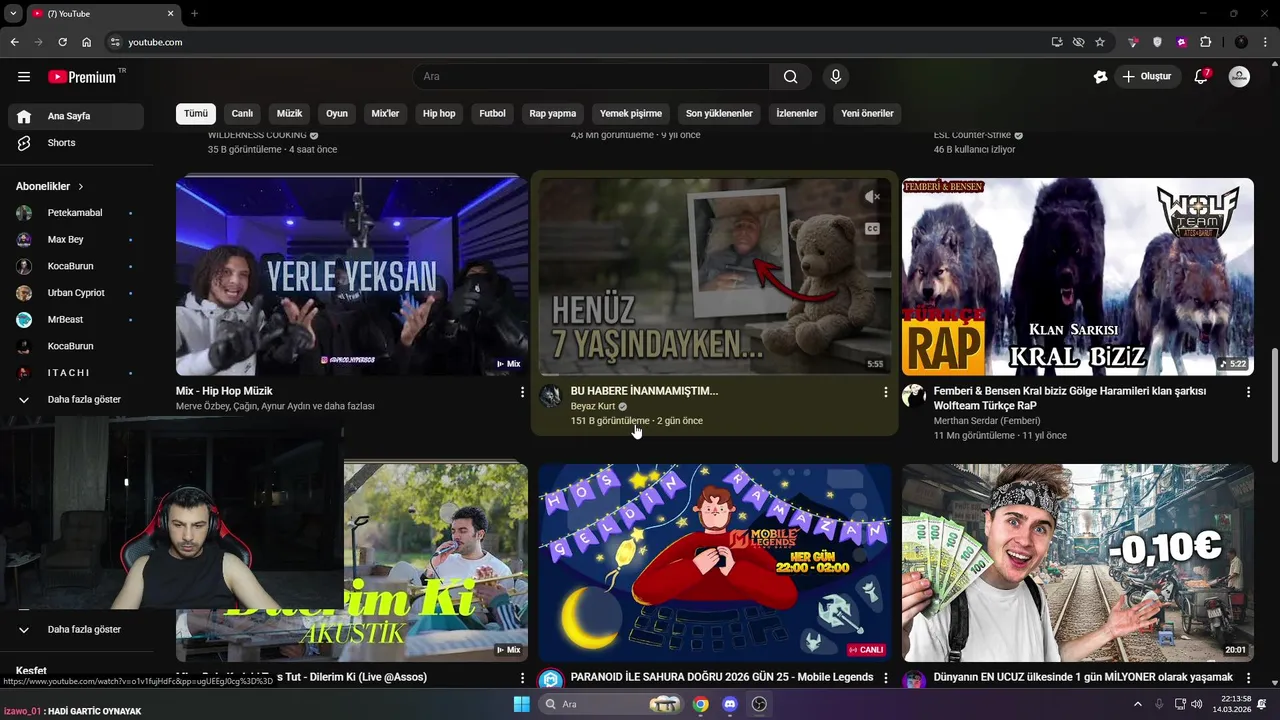This screenshot has width=1280, height=720.
Task: Select the Mix'ler filter chip
Action: (385, 113)
